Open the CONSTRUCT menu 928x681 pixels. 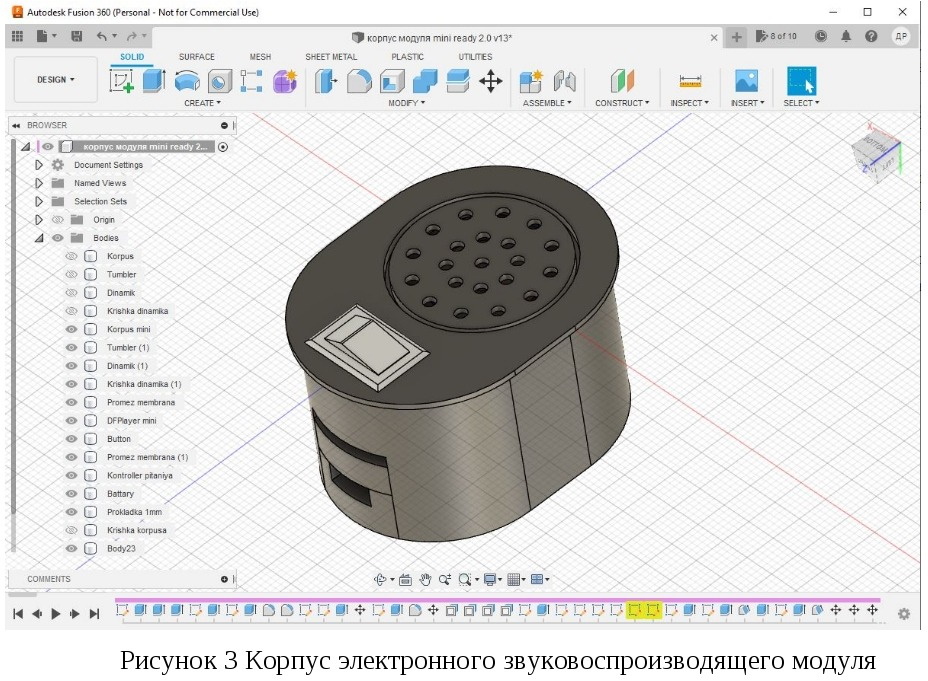pyautogui.click(x=622, y=103)
